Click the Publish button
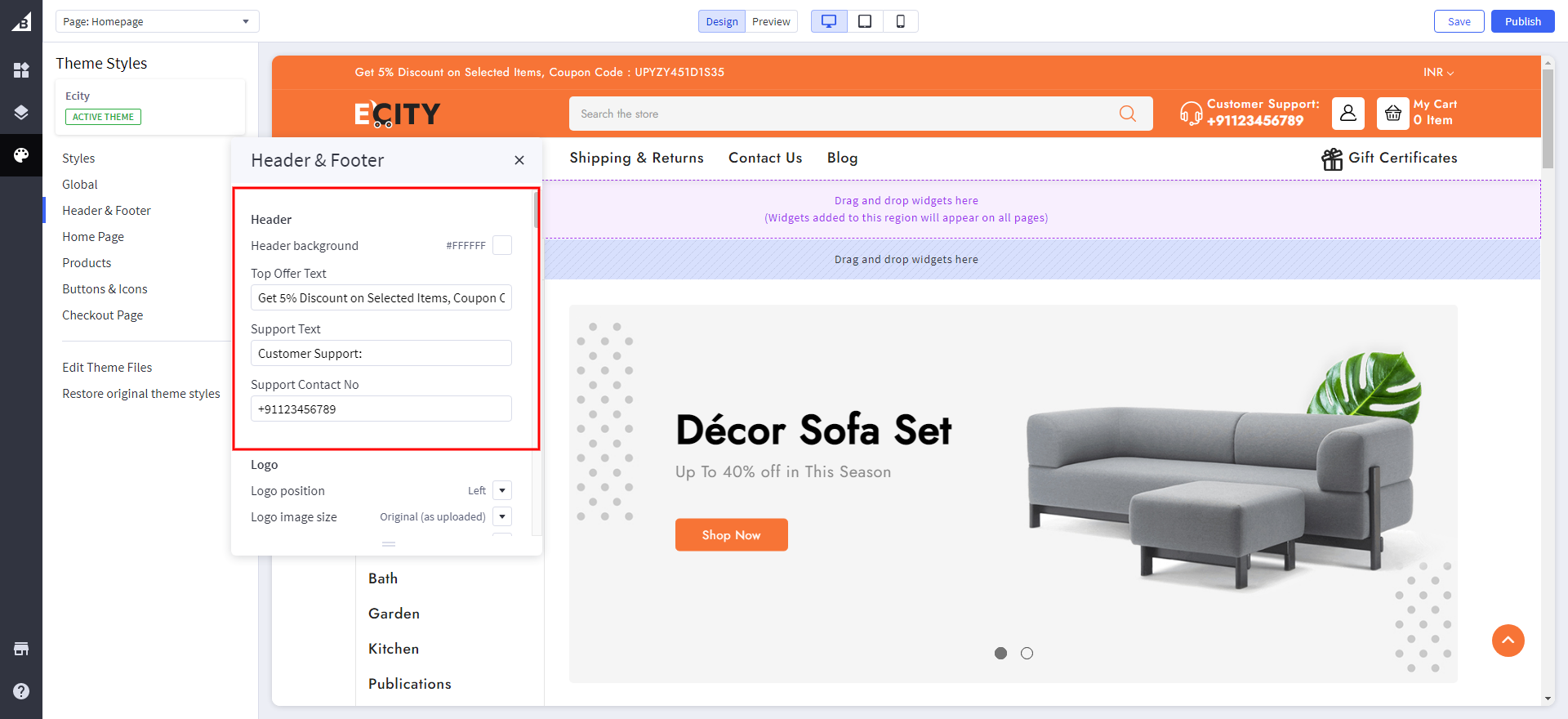Screen dimensions: 1568x719 pos(1522,21)
